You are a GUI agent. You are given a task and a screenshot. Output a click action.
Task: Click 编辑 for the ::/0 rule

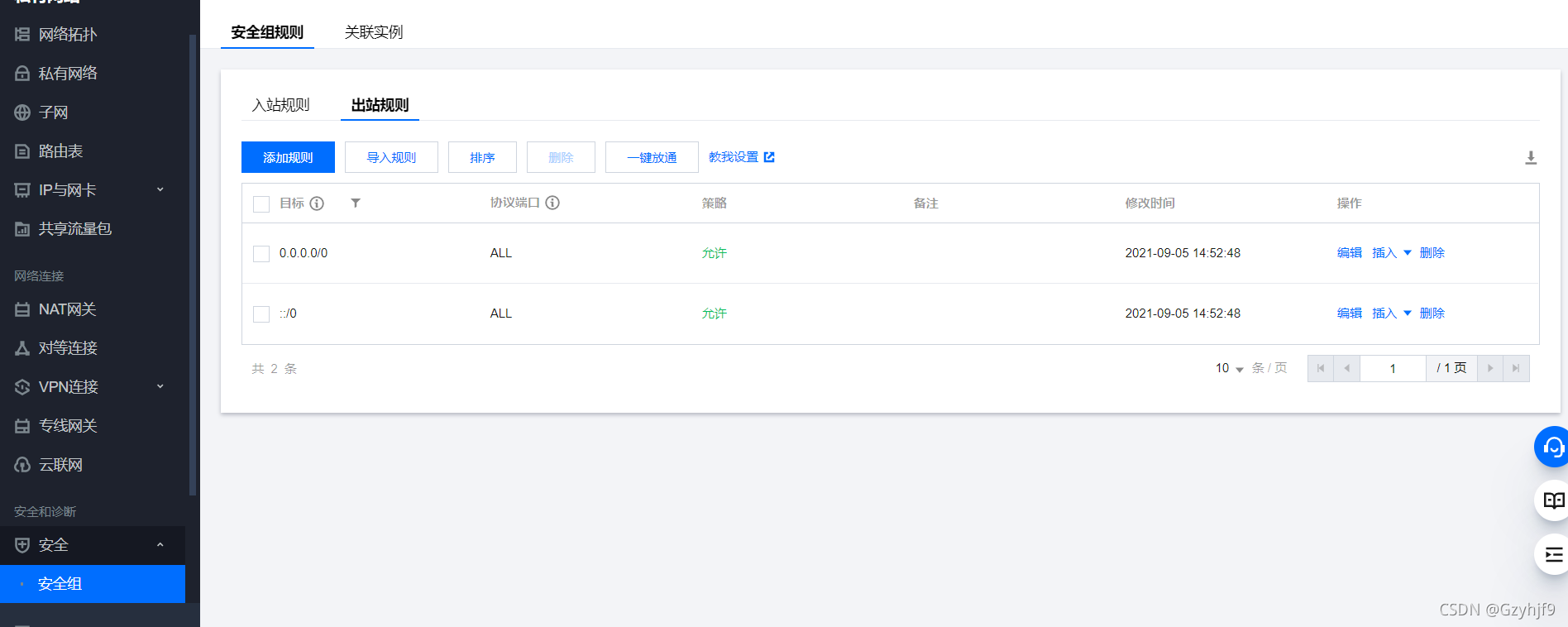(x=1350, y=313)
